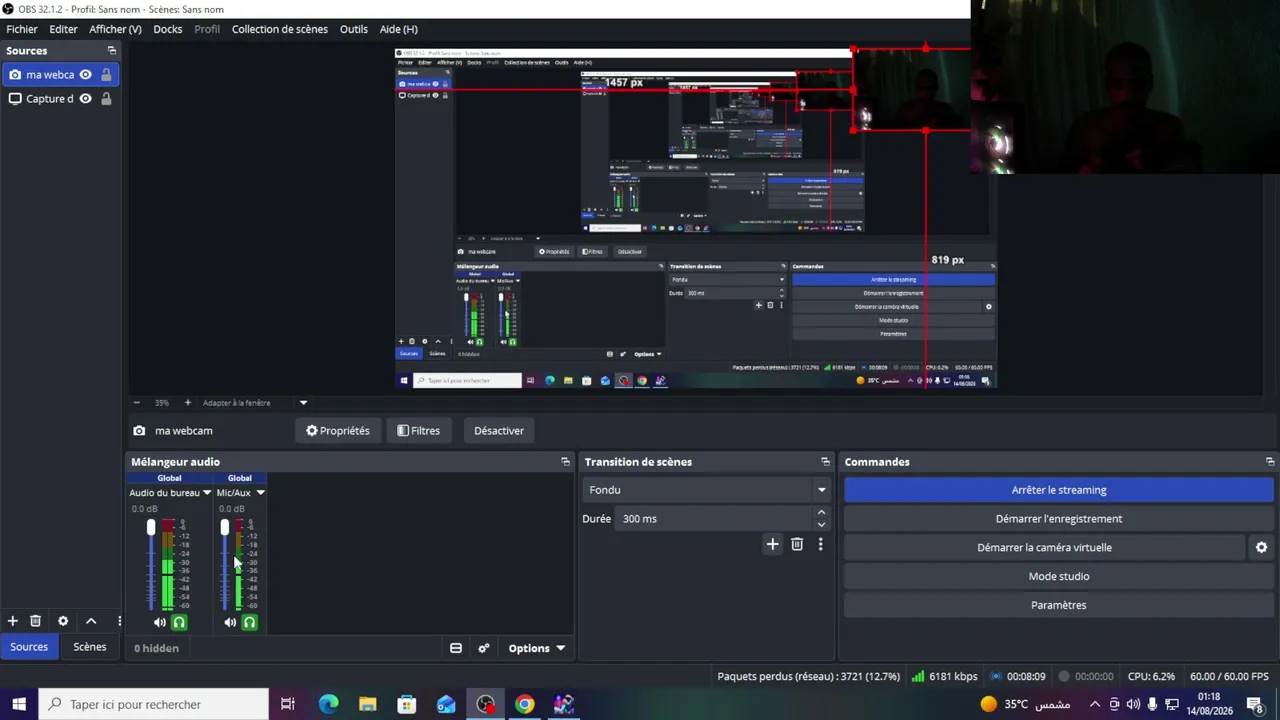Open Filtres for ma webcam
Screen dimensions: 1280x720
point(418,430)
